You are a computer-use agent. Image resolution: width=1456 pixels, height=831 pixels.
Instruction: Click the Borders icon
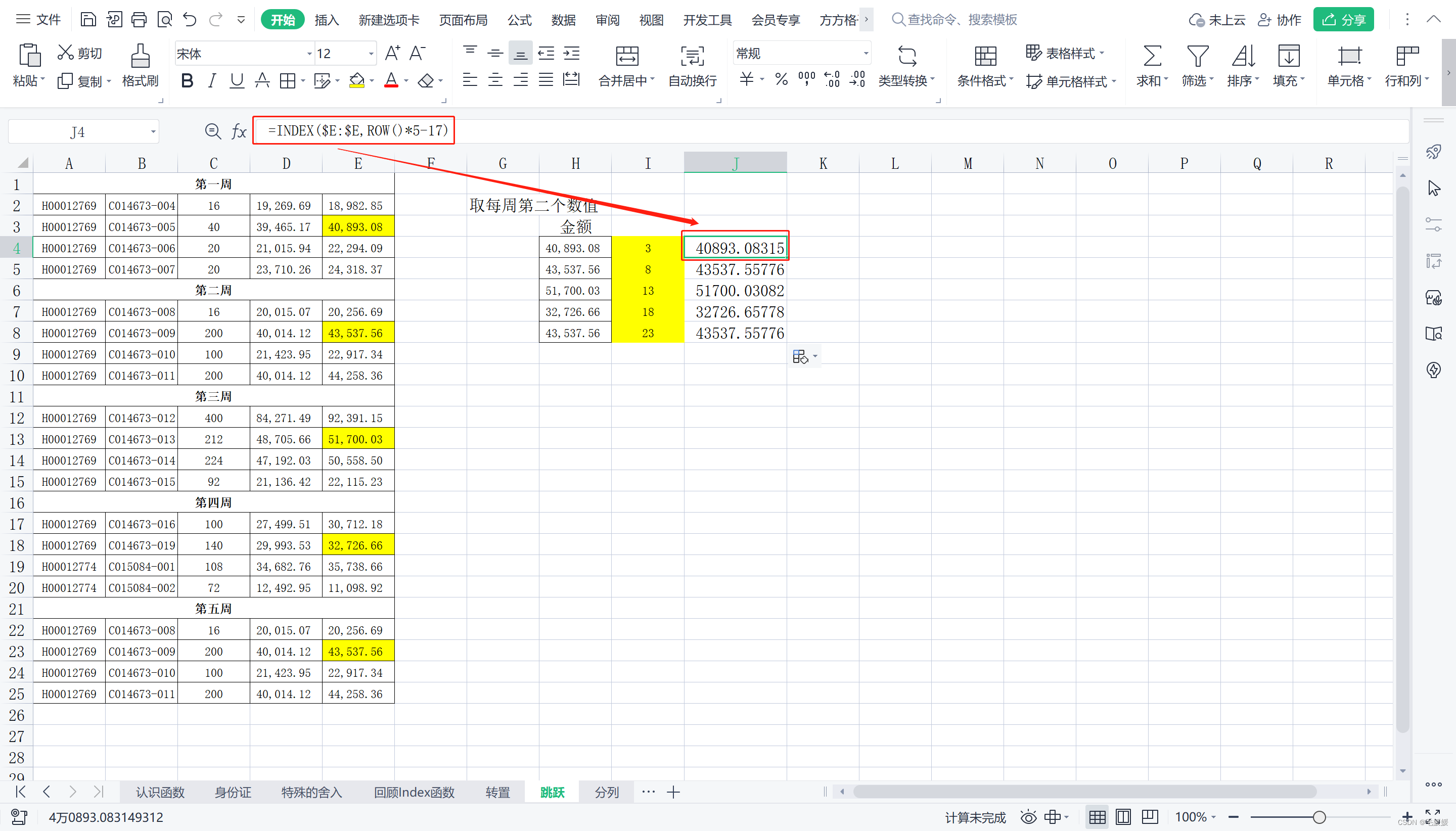coord(287,81)
